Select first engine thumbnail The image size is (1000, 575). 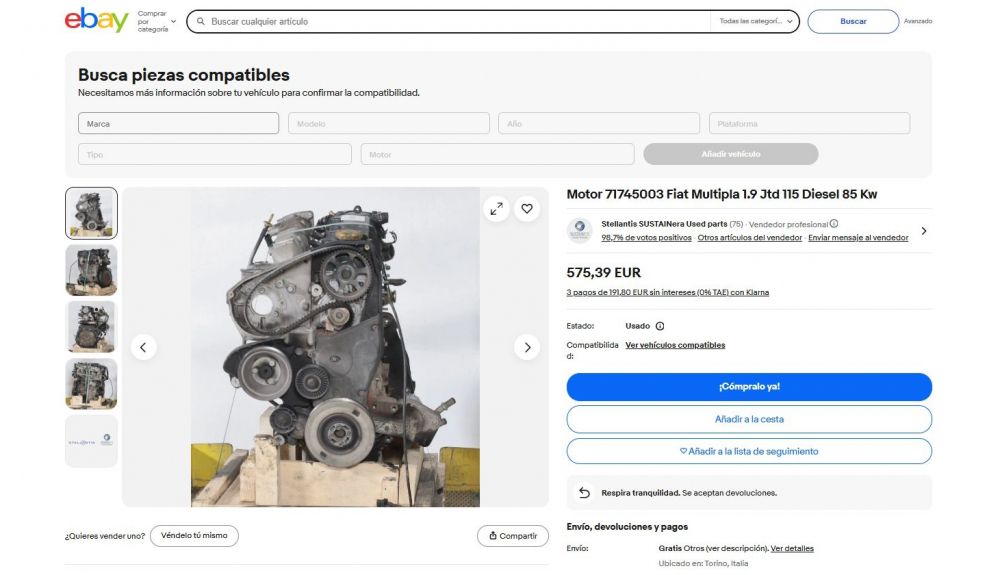click(91, 213)
